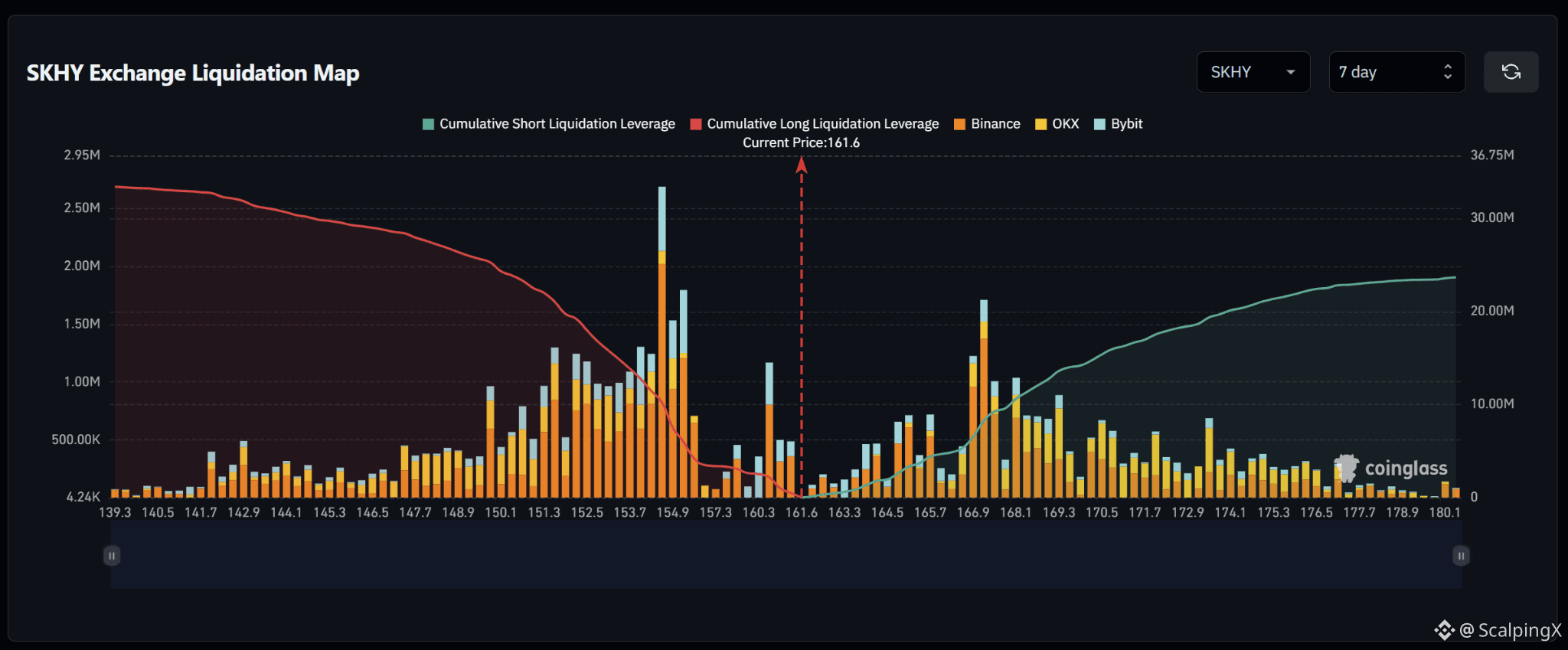Click the tallest liquidation bar near 154.9
Viewport: 1568px width, 650px height.
tap(662, 341)
